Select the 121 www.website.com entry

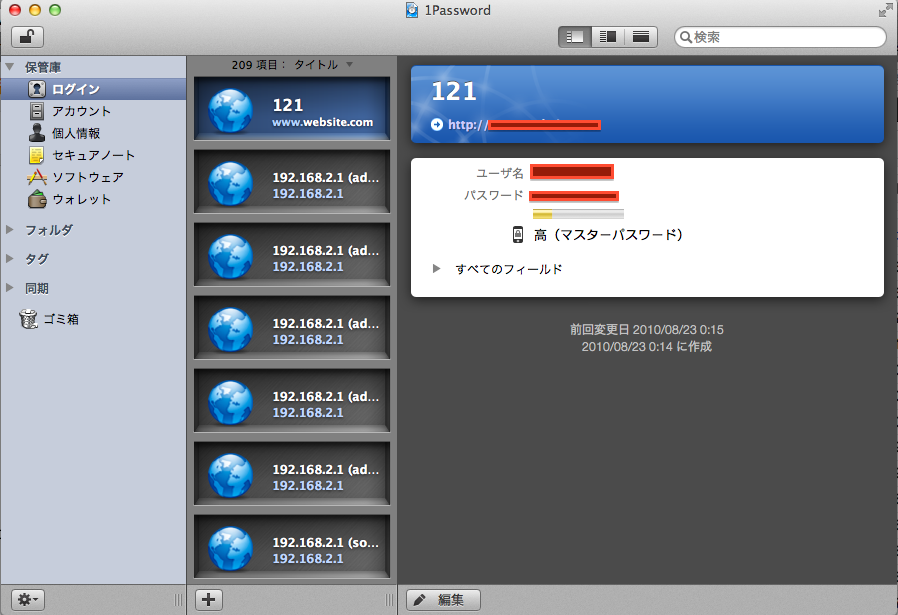coord(292,109)
